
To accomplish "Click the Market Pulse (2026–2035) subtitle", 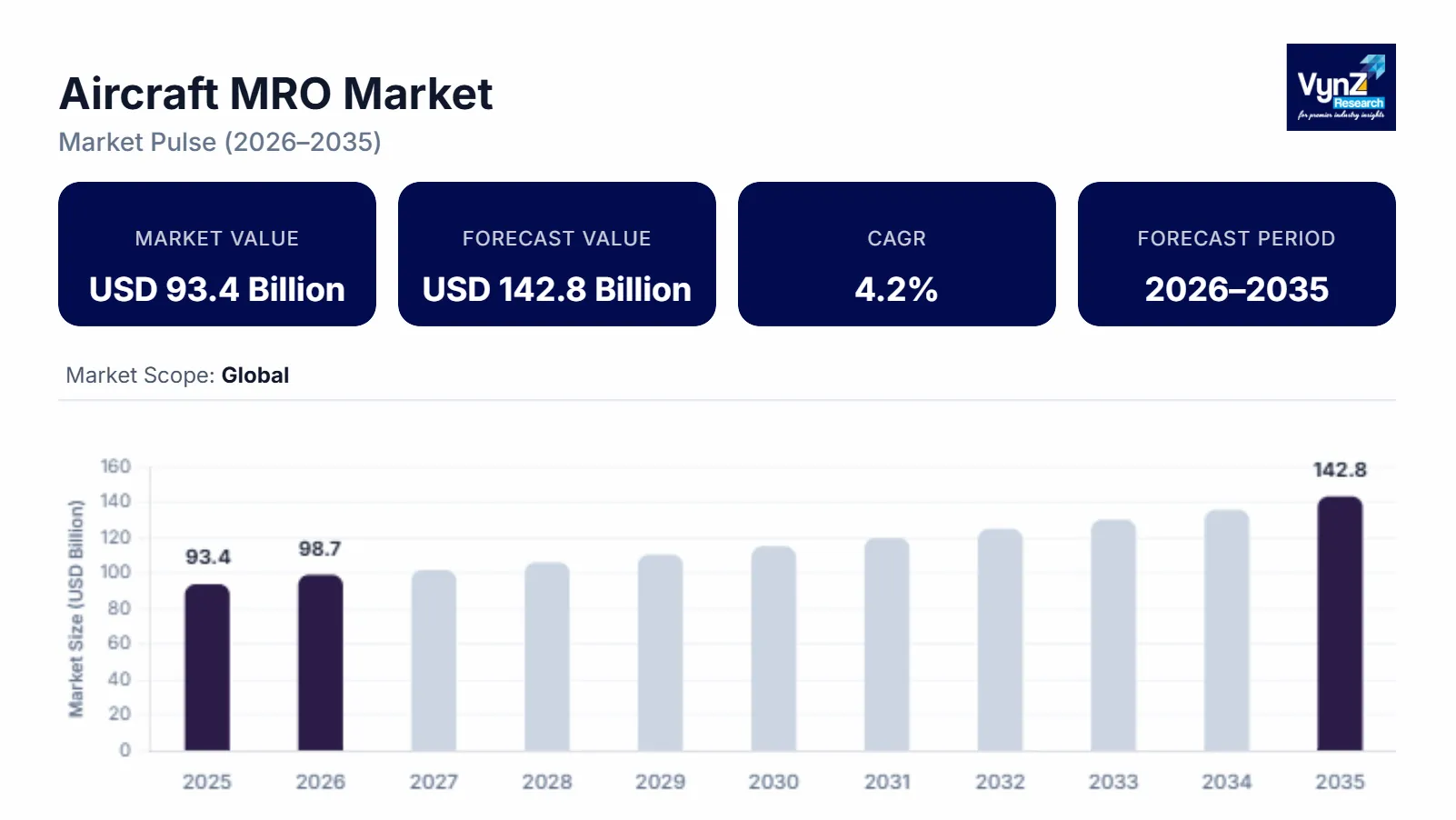I will click(220, 142).
